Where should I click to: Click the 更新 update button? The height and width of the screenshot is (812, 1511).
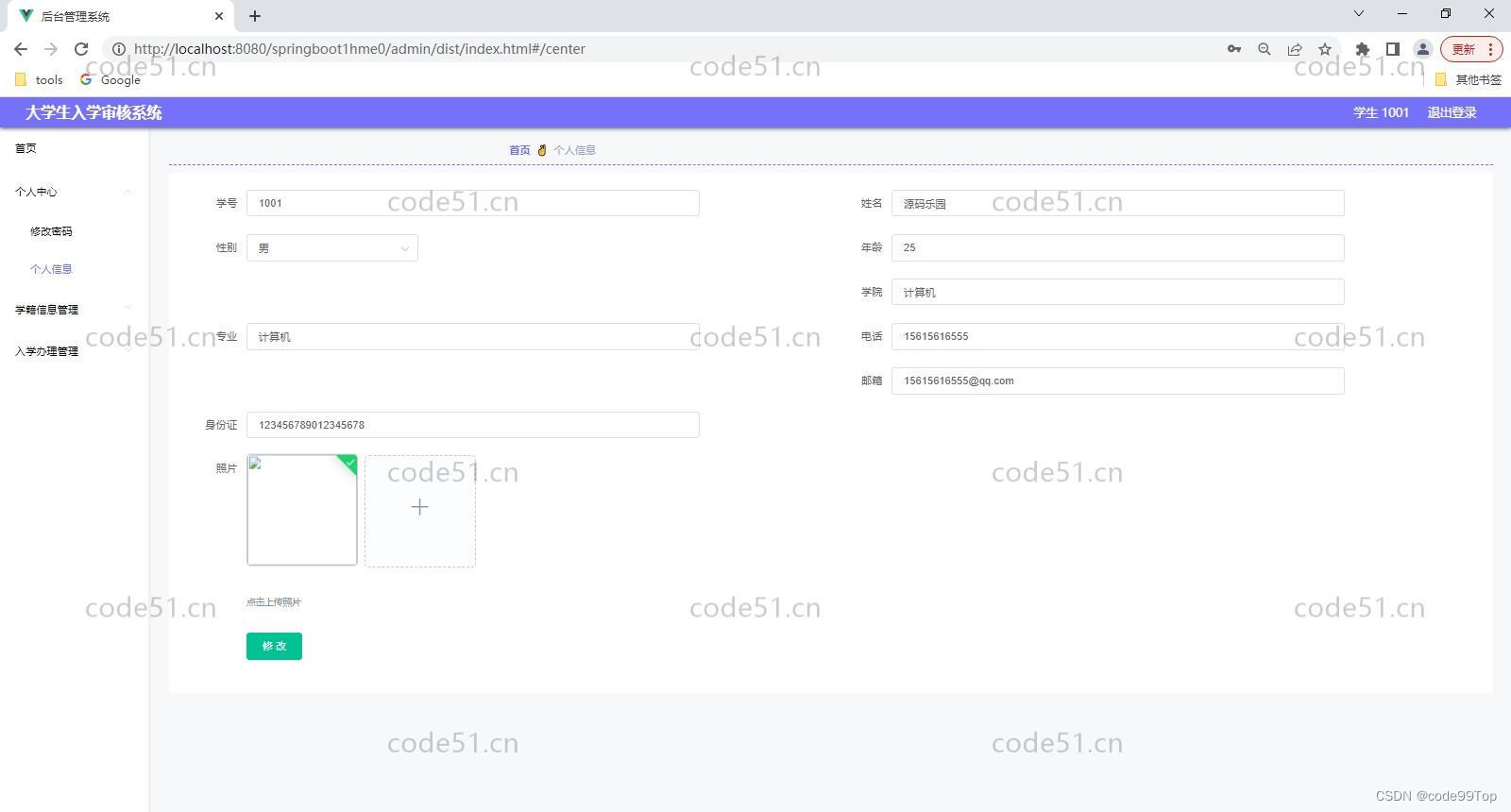point(1464,49)
